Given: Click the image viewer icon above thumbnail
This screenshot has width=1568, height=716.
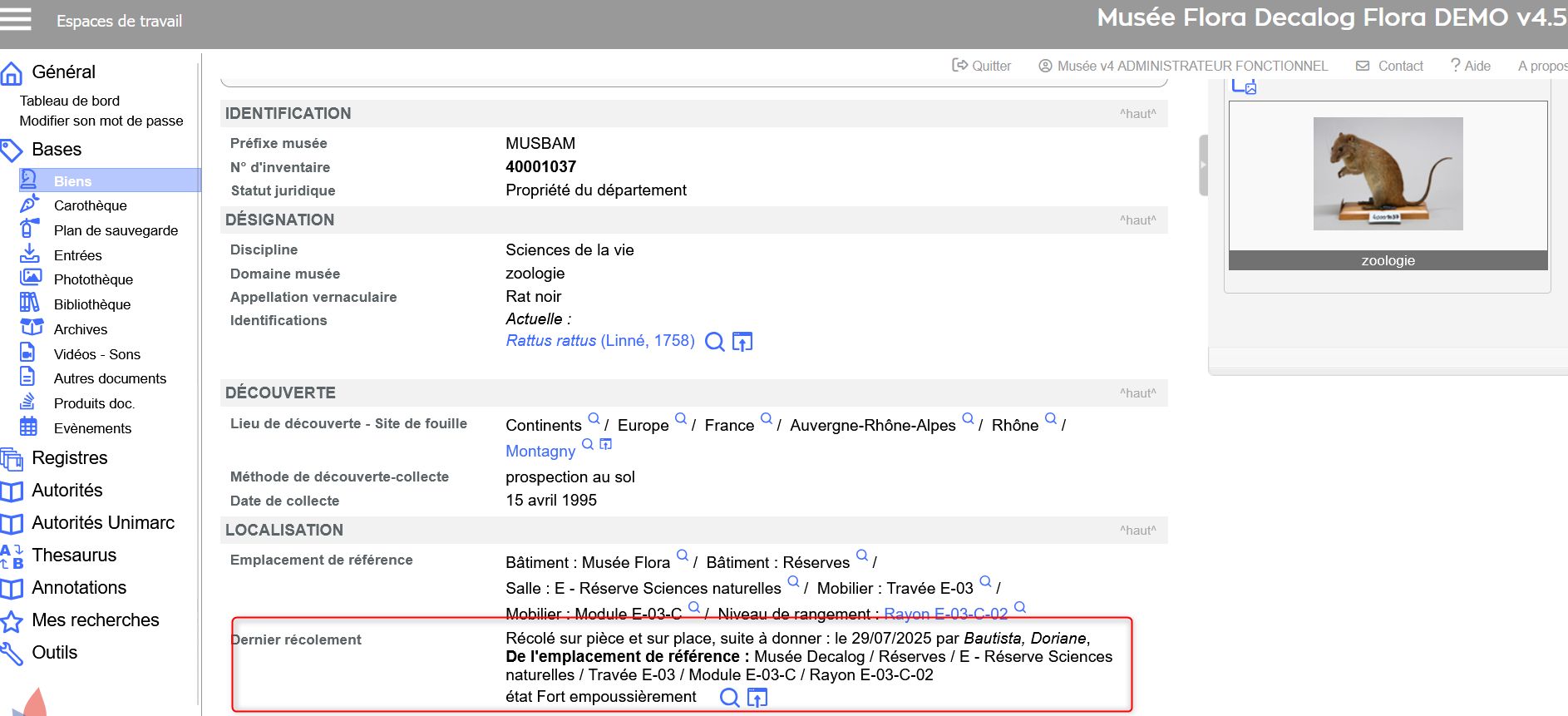Looking at the screenshot, I should pos(1244,86).
